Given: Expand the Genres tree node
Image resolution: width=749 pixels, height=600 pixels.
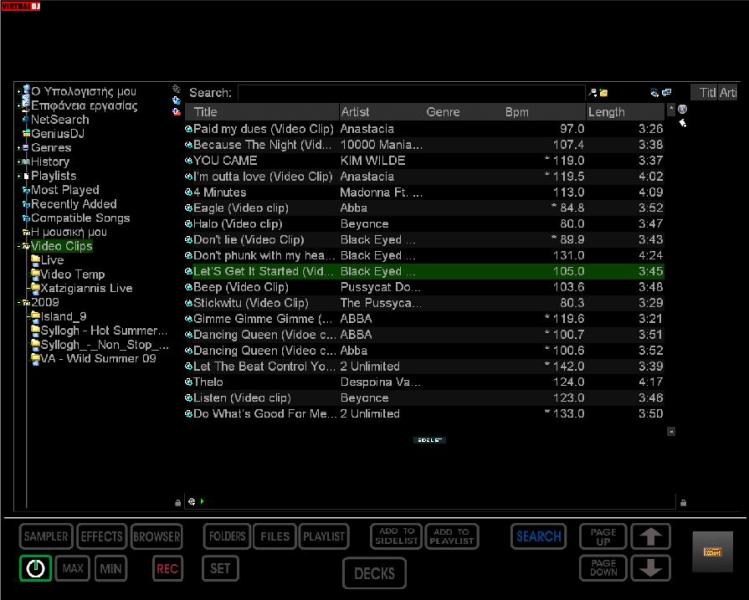Looking at the screenshot, I should [x=19, y=148].
